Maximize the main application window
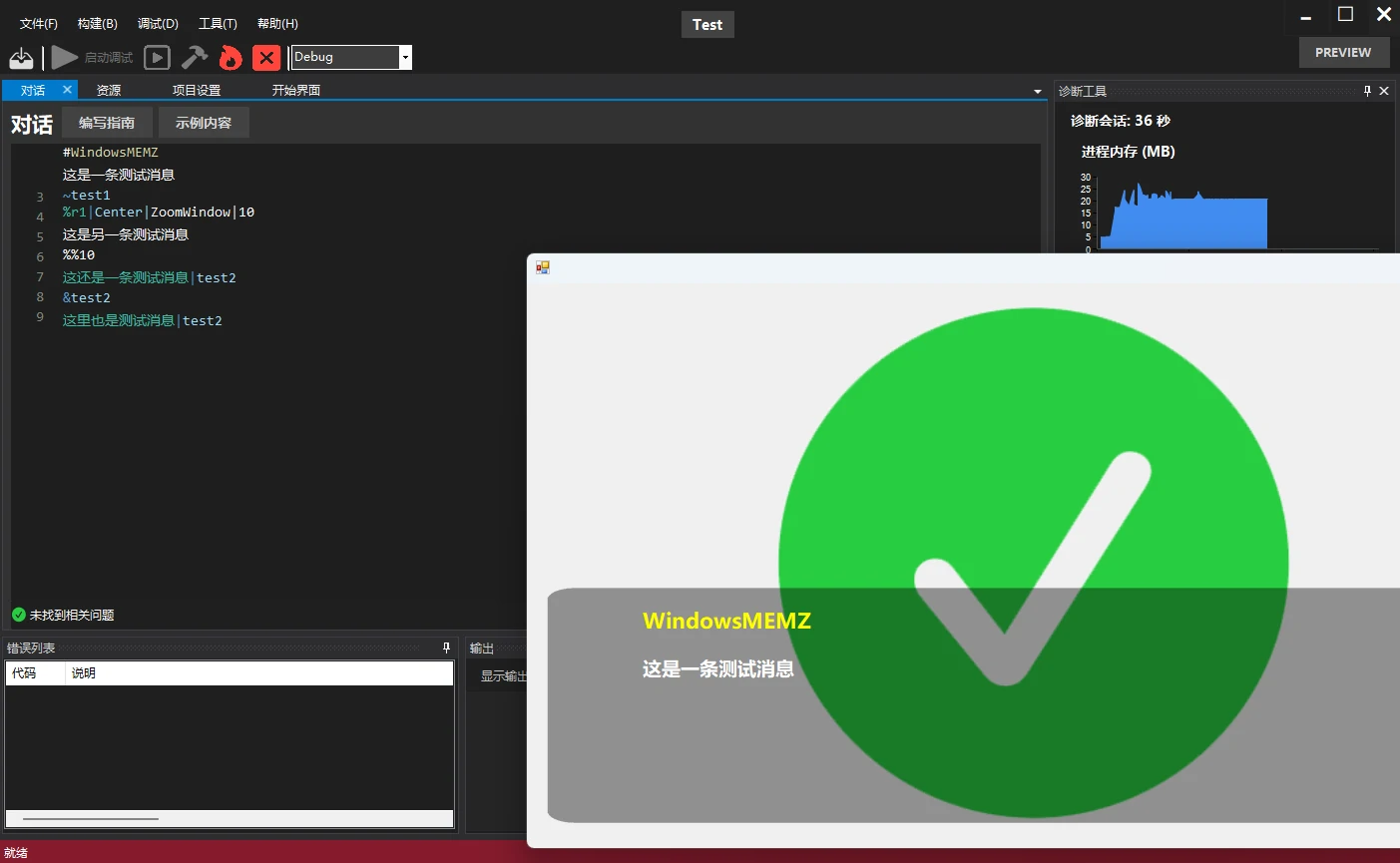1400x863 pixels. click(x=1345, y=15)
